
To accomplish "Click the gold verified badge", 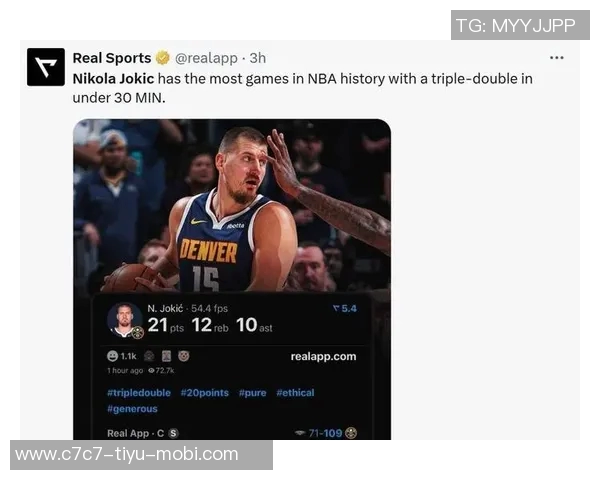I will [x=163, y=58].
